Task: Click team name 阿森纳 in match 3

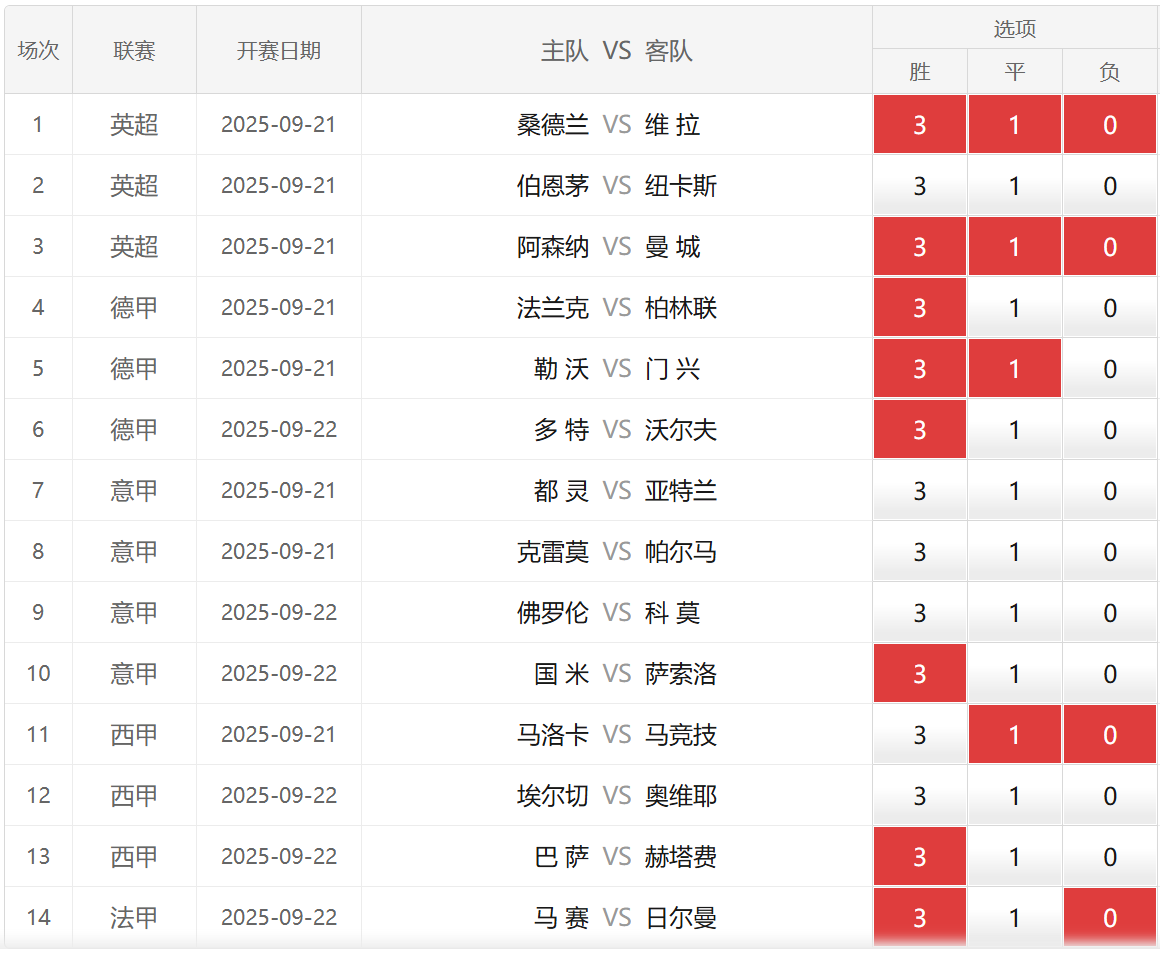Action: click(x=553, y=247)
